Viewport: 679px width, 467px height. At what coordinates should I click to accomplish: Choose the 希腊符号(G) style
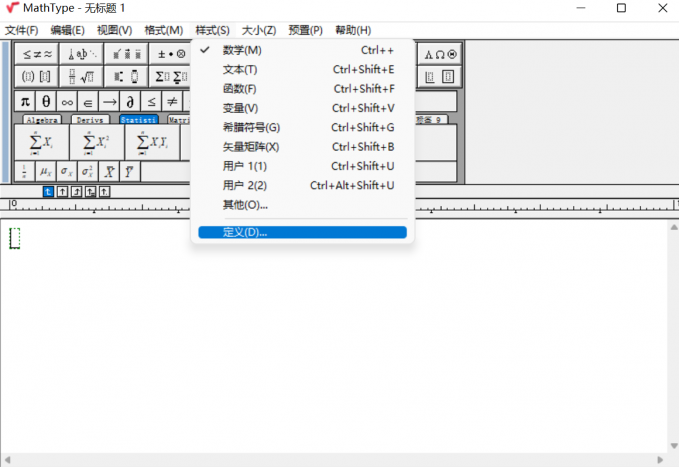pyautogui.click(x=302, y=127)
